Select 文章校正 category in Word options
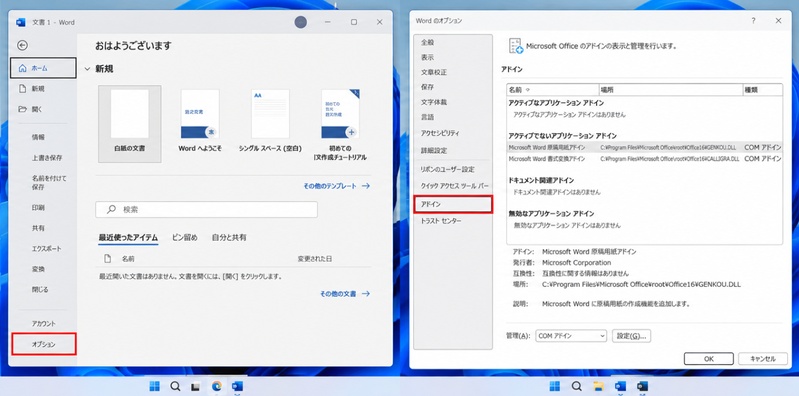The image size is (799, 396). (x=434, y=72)
